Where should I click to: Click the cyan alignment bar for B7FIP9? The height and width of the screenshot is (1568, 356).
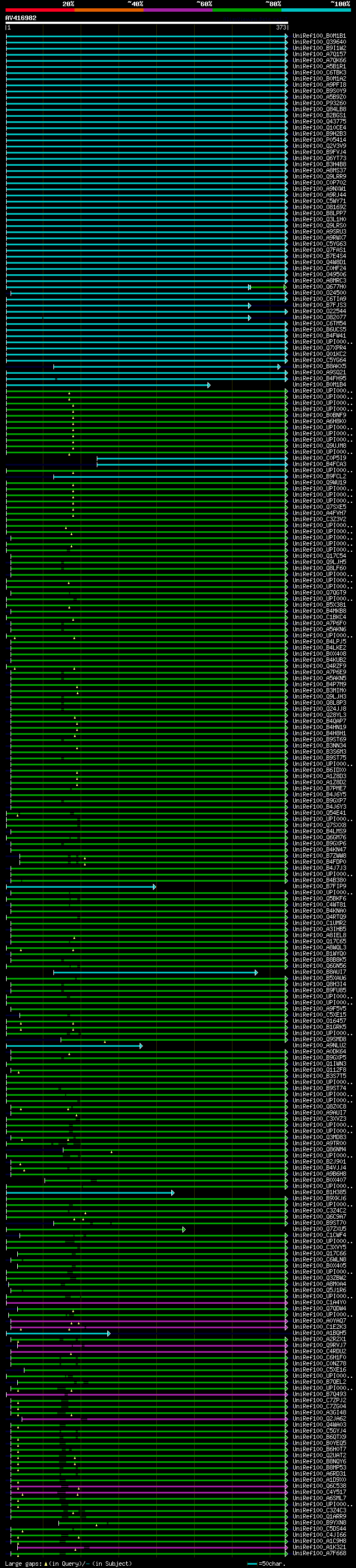point(81,887)
